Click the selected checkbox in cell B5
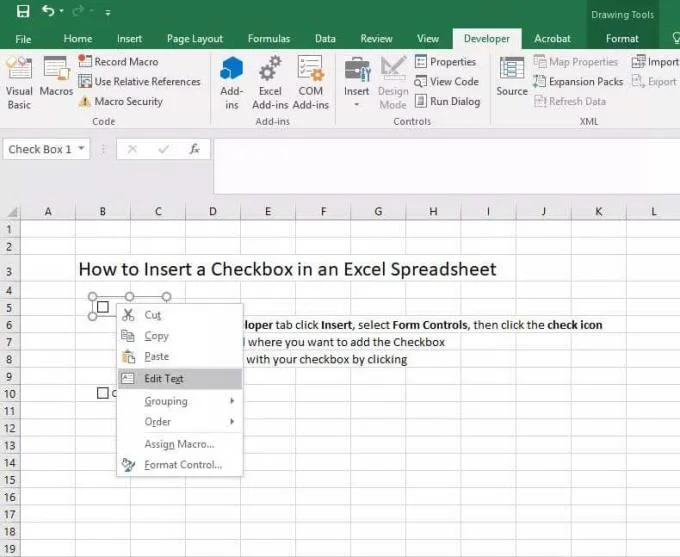Viewport: 680px width, 557px height. pos(102,307)
